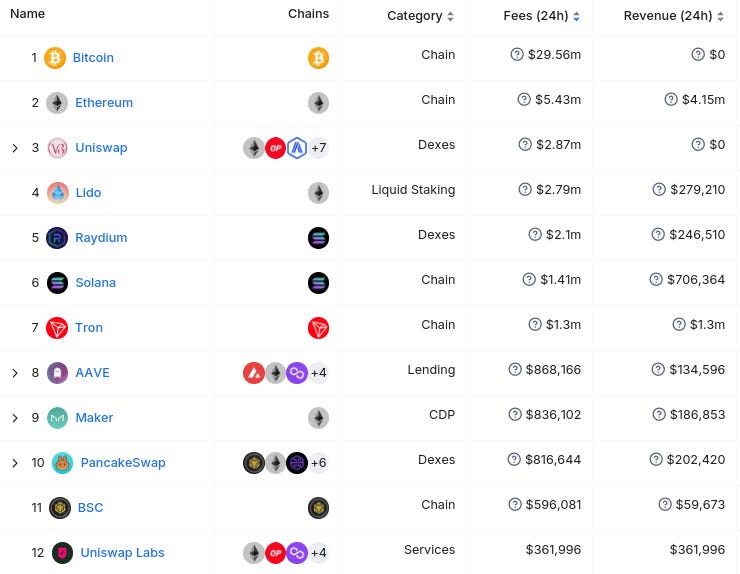
Task: Click the $868,166 fees value
Action: coord(553,370)
